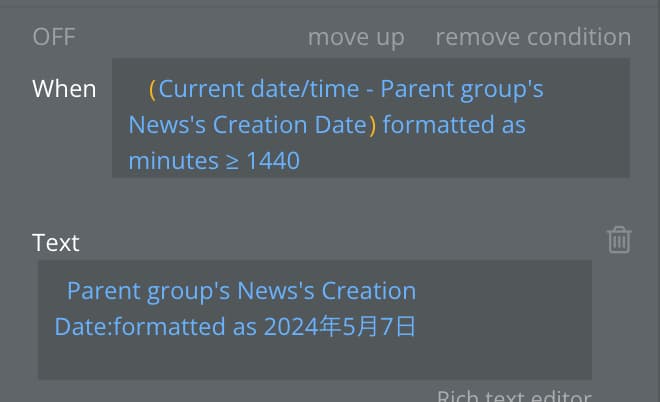Select the ≥ comparison operator
Screen dimensions: 660x402
point(232,162)
